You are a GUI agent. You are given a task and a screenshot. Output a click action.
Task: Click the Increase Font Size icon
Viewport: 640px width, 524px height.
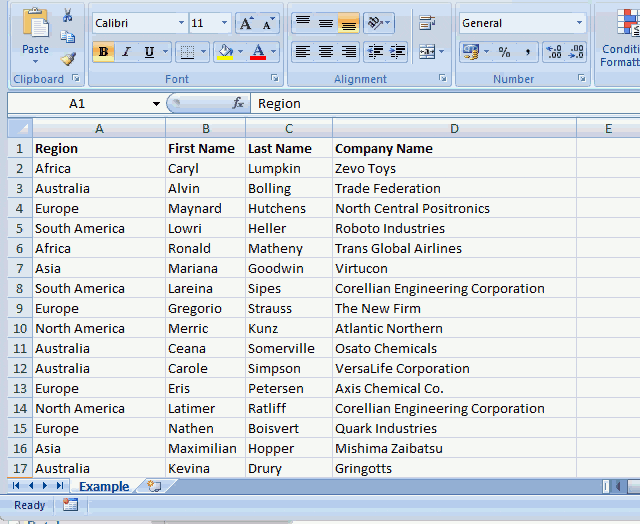point(246,23)
